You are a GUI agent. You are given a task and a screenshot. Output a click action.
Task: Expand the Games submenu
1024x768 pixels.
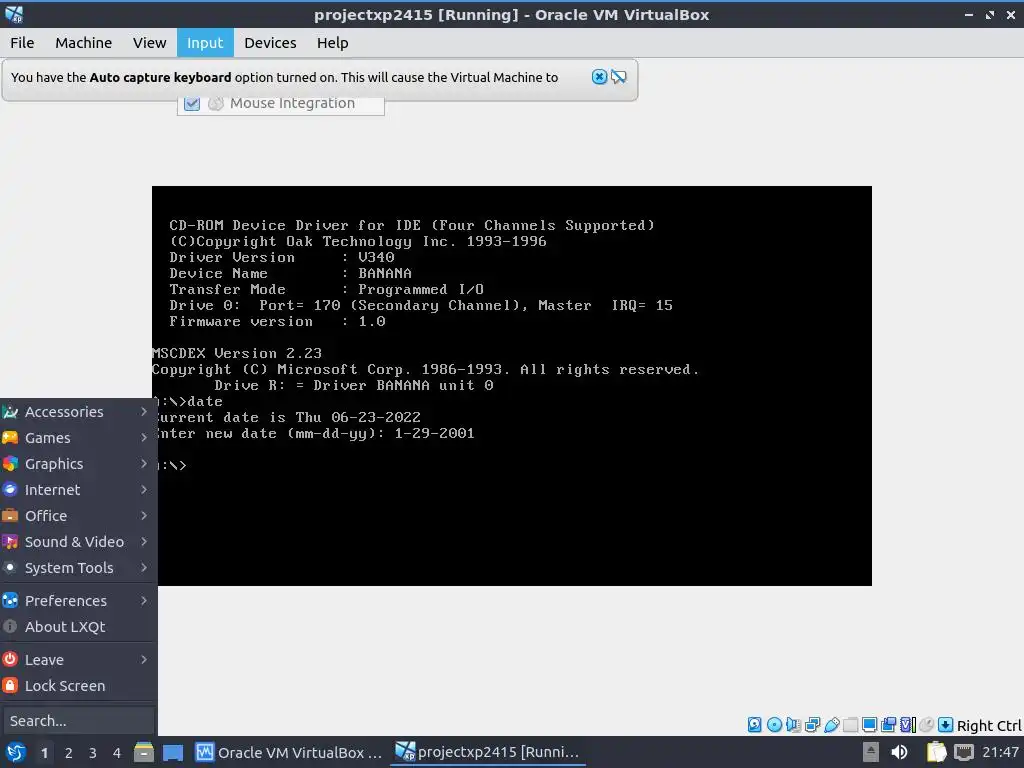[77, 438]
